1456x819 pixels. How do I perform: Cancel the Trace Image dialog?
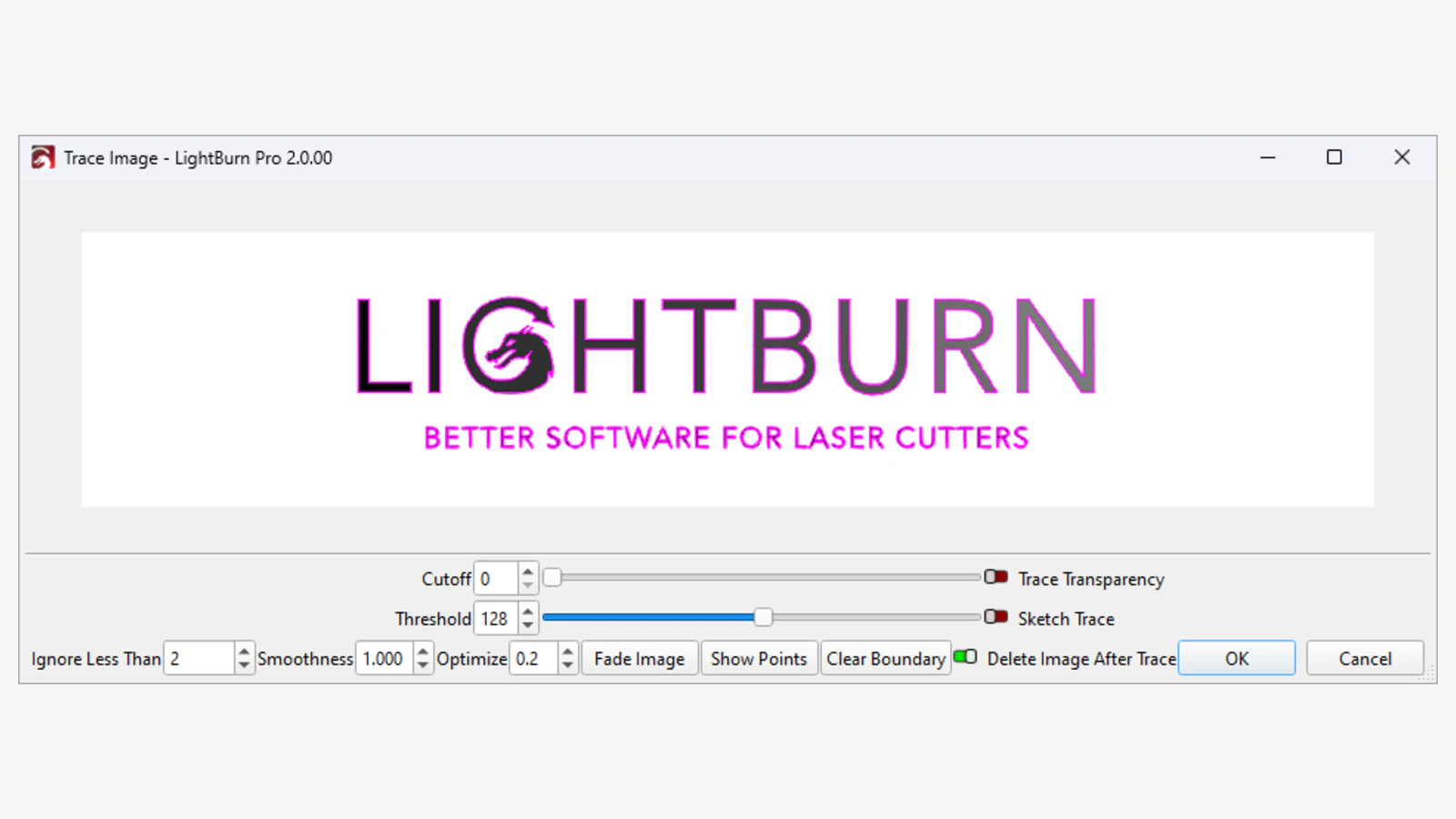coord(1365,659)
